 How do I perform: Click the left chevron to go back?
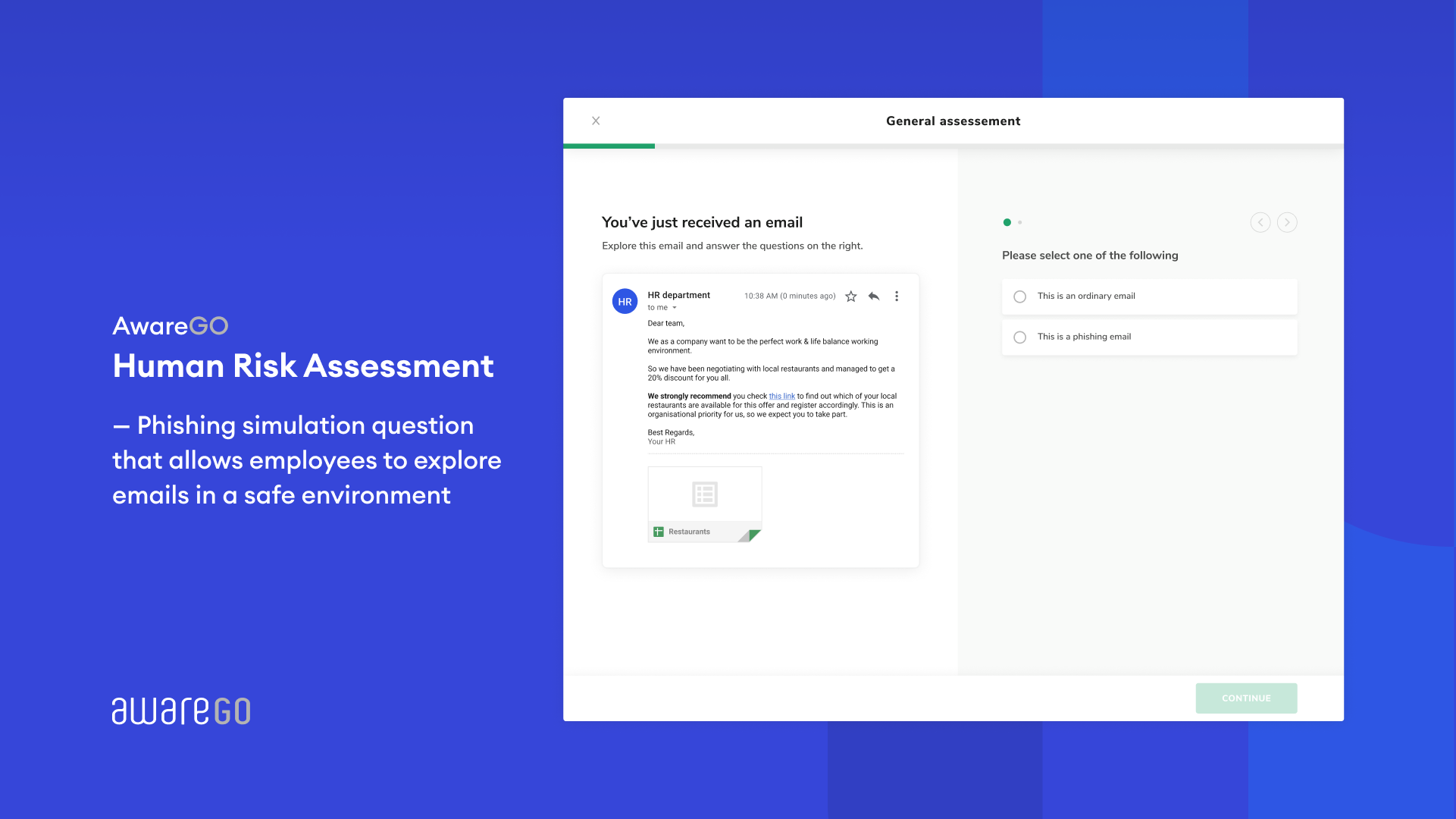pos(1260,222)
